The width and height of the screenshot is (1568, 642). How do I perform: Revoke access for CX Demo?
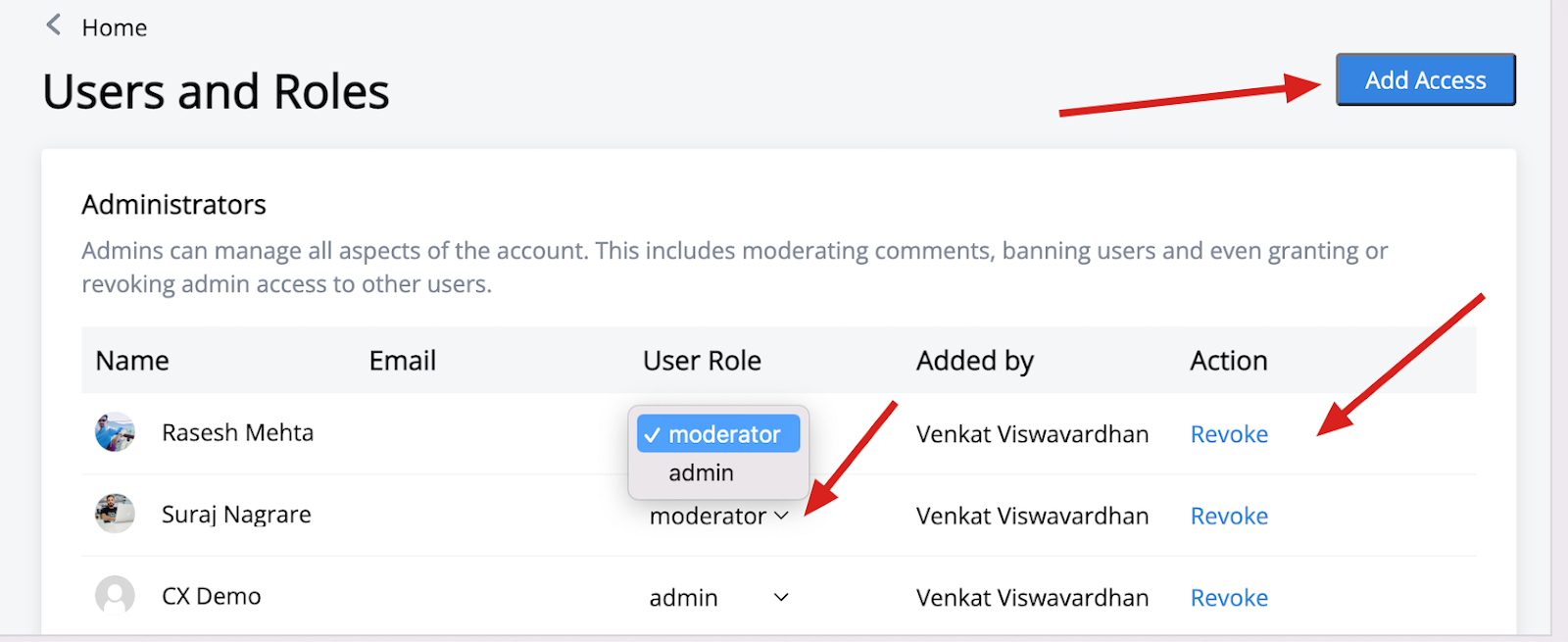[1229, 598]
